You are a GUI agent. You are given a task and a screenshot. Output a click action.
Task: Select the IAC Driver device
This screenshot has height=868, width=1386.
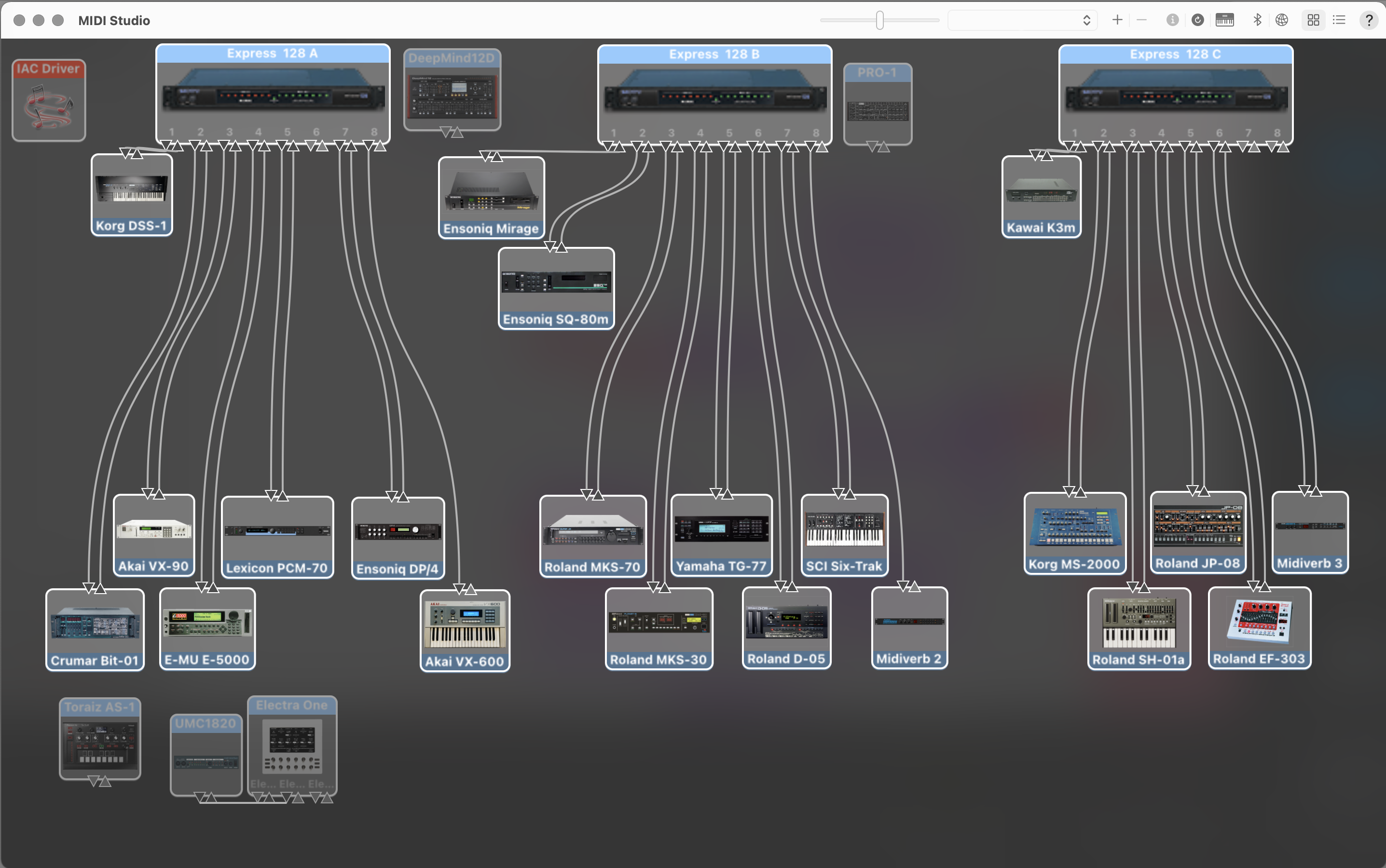pos(49,100)
